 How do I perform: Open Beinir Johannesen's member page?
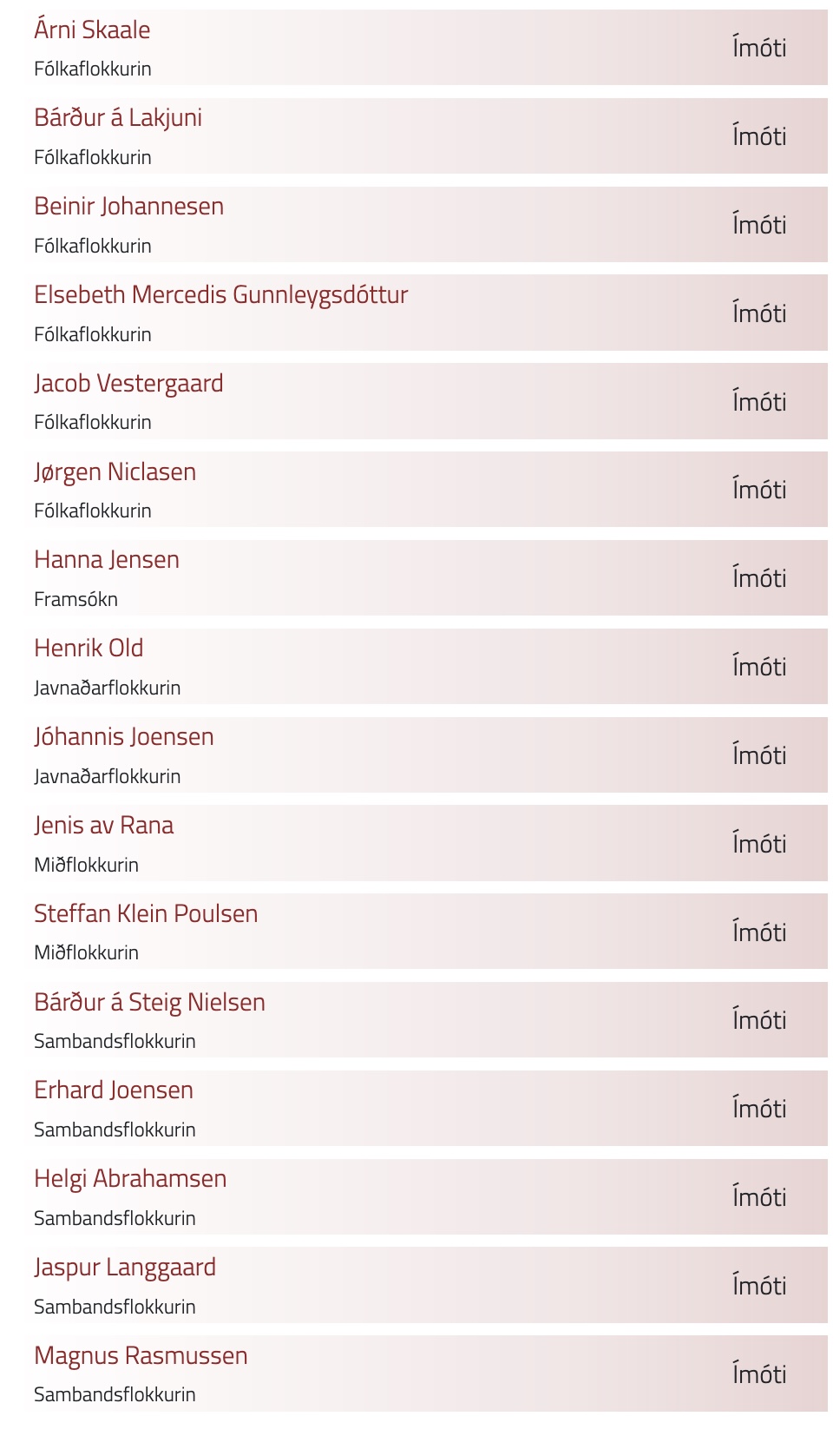(x=128, y=206)
